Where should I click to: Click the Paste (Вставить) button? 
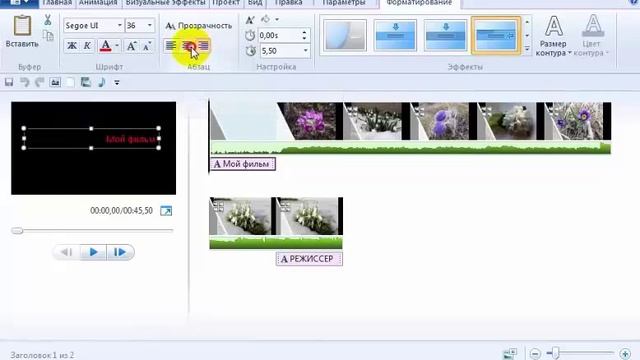pos(22,31)
